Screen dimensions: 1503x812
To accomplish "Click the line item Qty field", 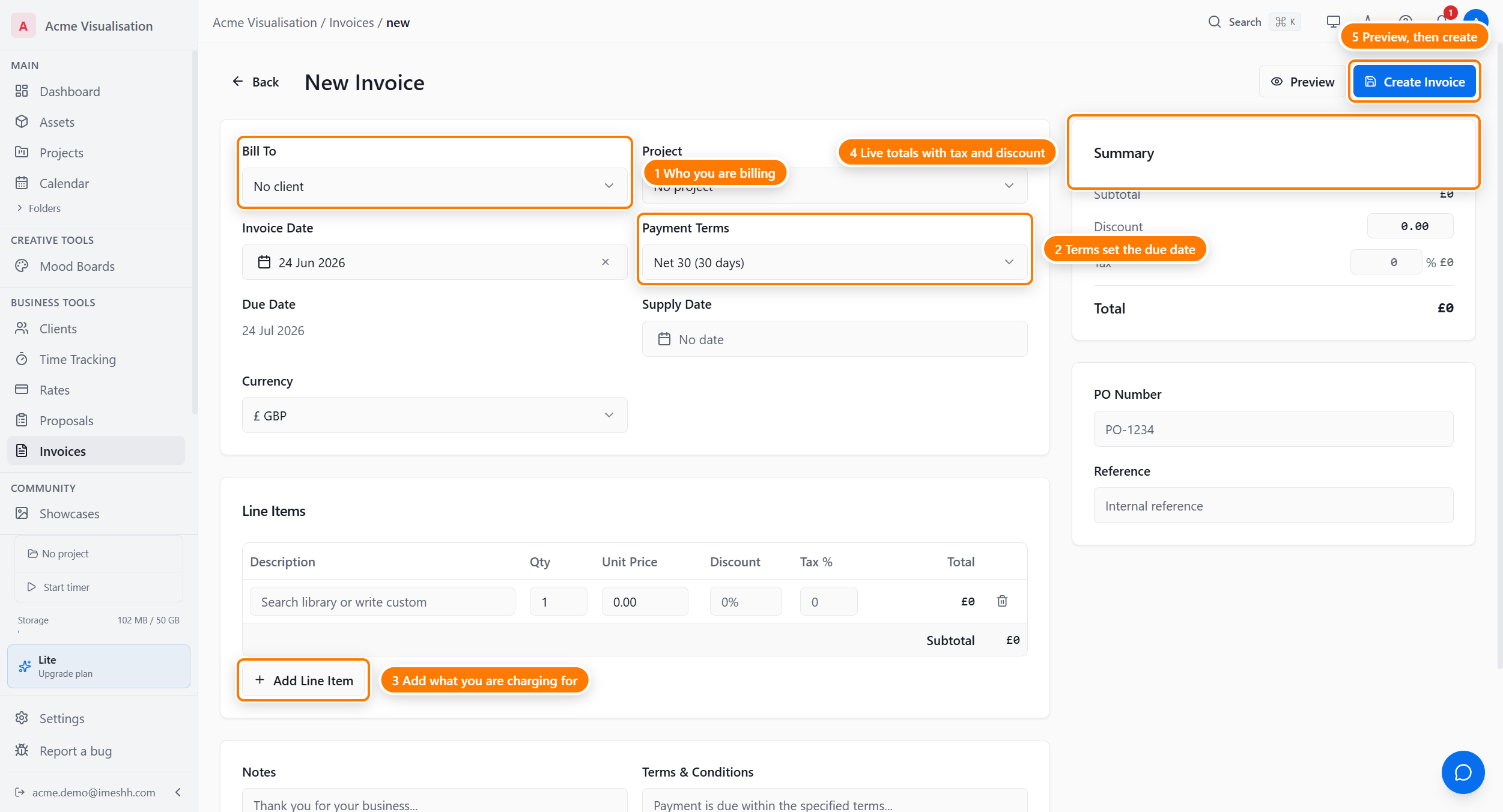I will [x=558, y=601].
